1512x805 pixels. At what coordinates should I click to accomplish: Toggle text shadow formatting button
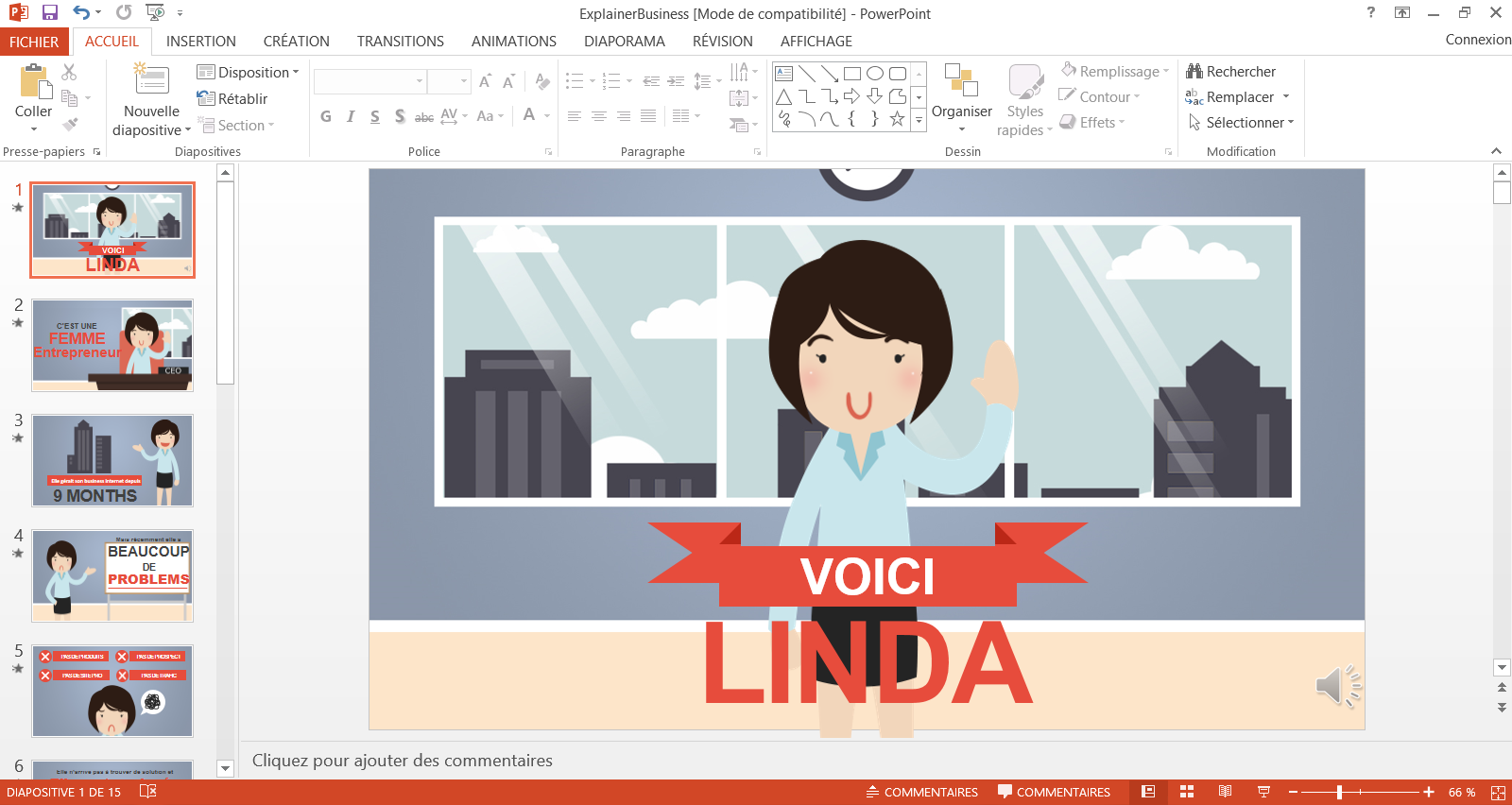(400, 116)
